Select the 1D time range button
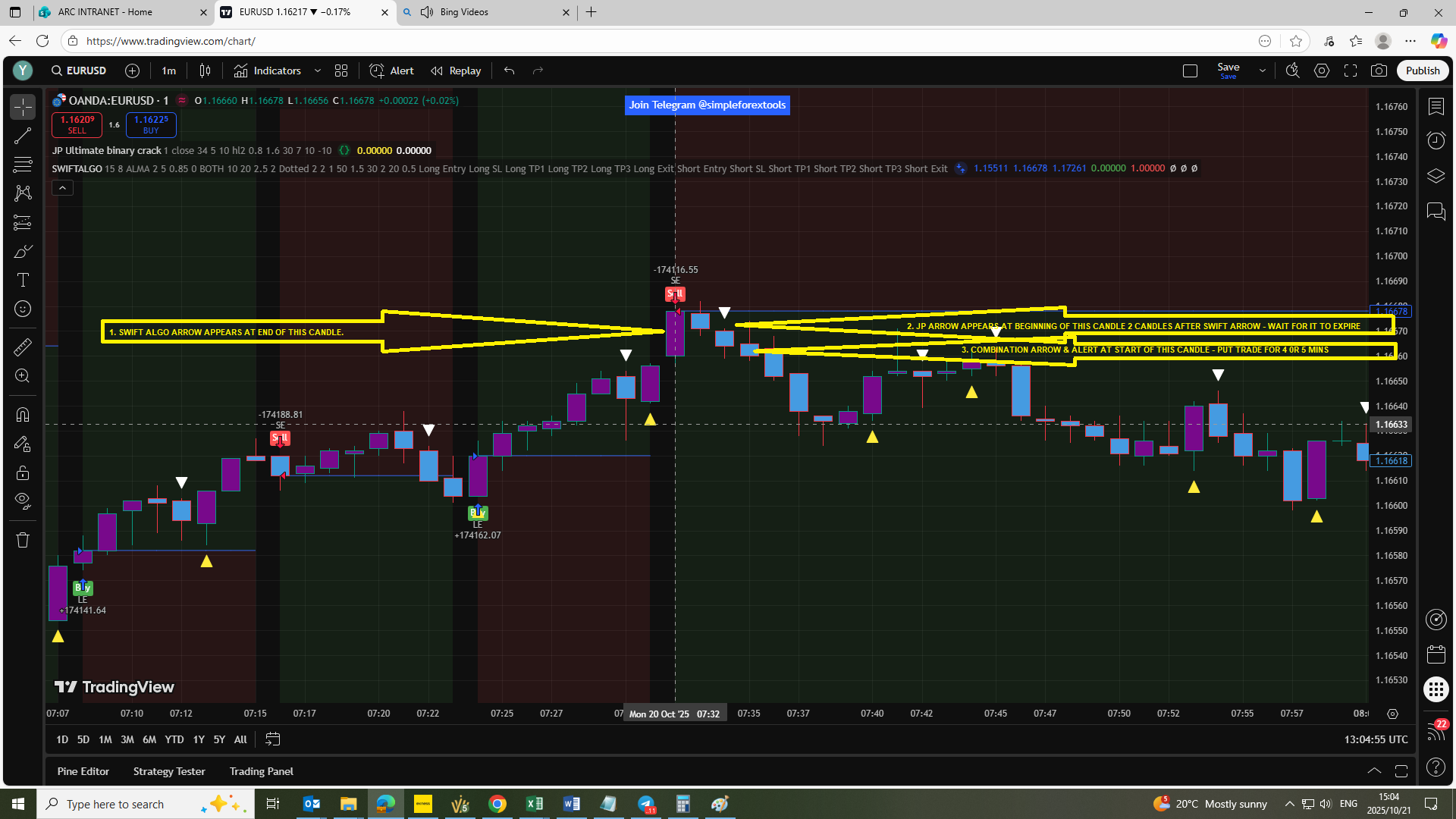The image size is (1456, 819). click(x=62, y=739)
